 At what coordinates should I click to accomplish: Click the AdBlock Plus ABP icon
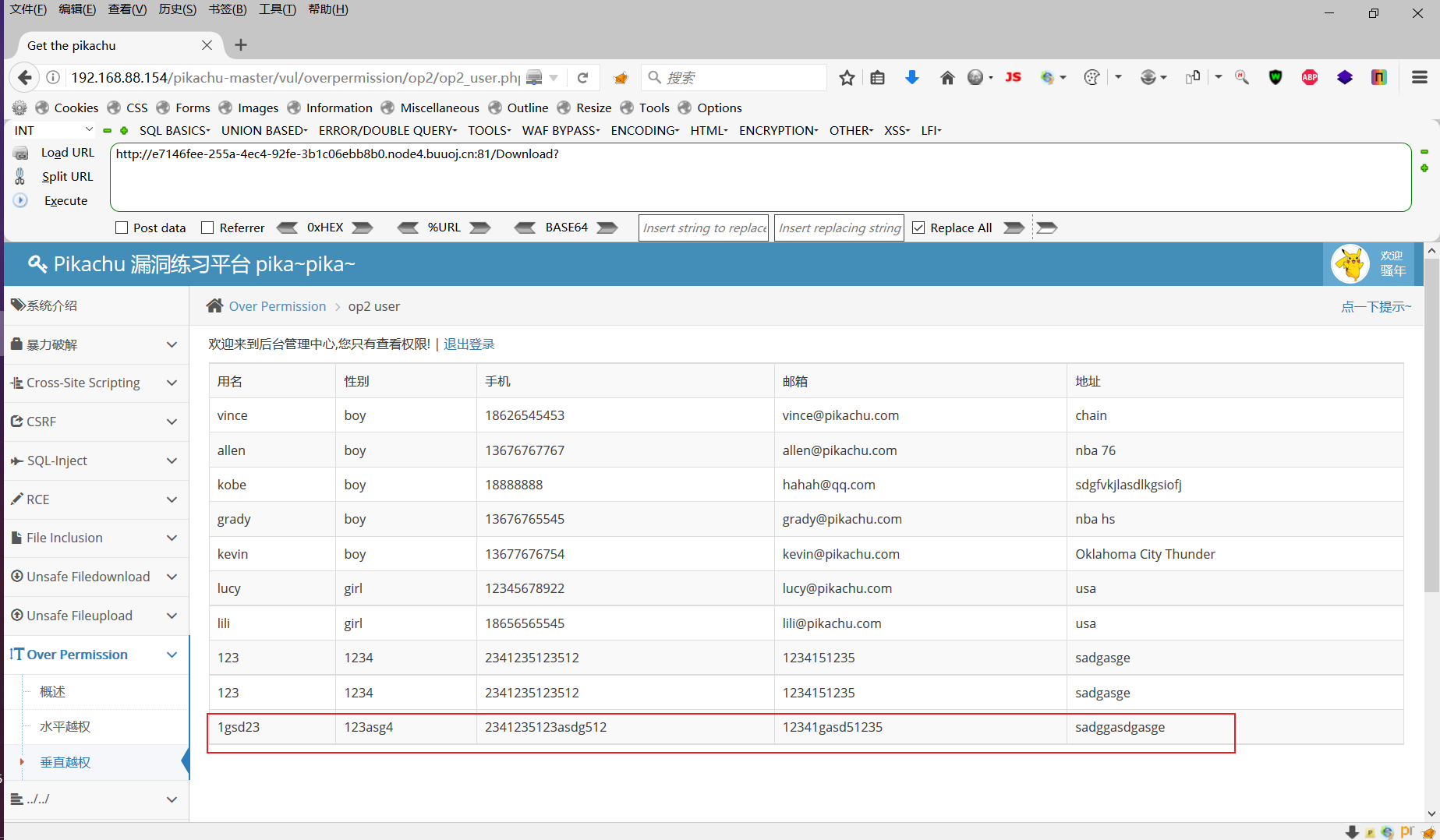tap(1310, 77)
